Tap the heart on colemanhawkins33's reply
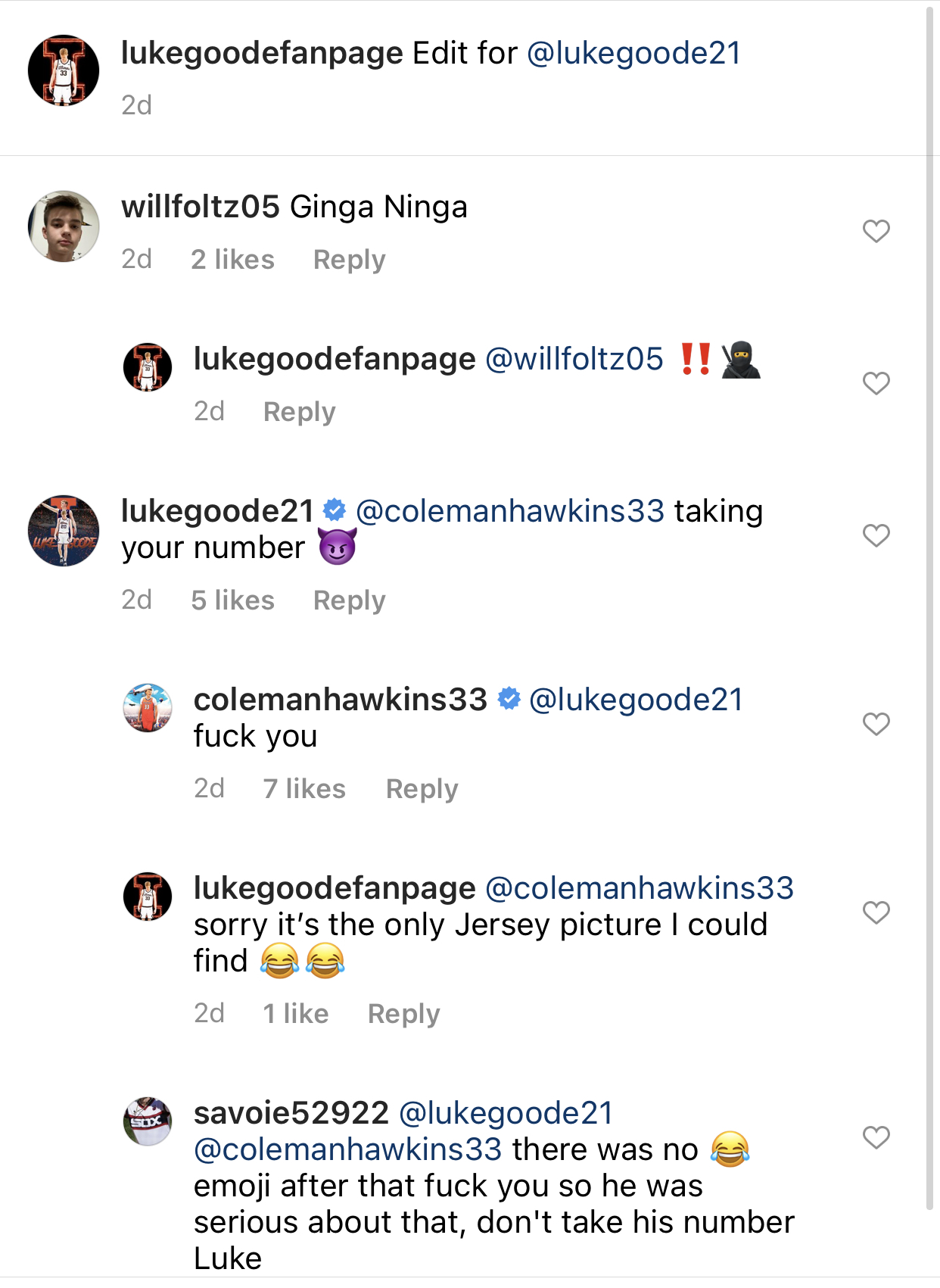Viewport: 940px width, 1288px height. pyautogui.click(x=876, y=724)
